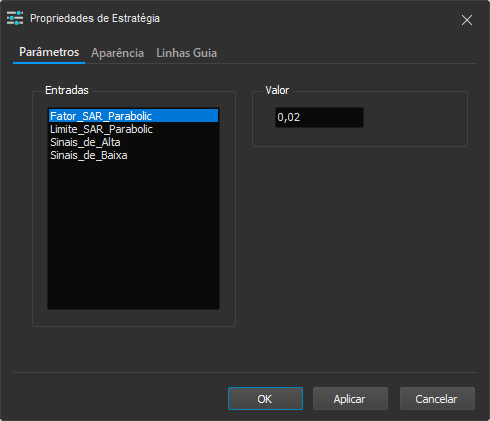Screen dimensions: 490x421
Task: Close the Propriedades de Estratégia dialog
Action: point(467,20)
